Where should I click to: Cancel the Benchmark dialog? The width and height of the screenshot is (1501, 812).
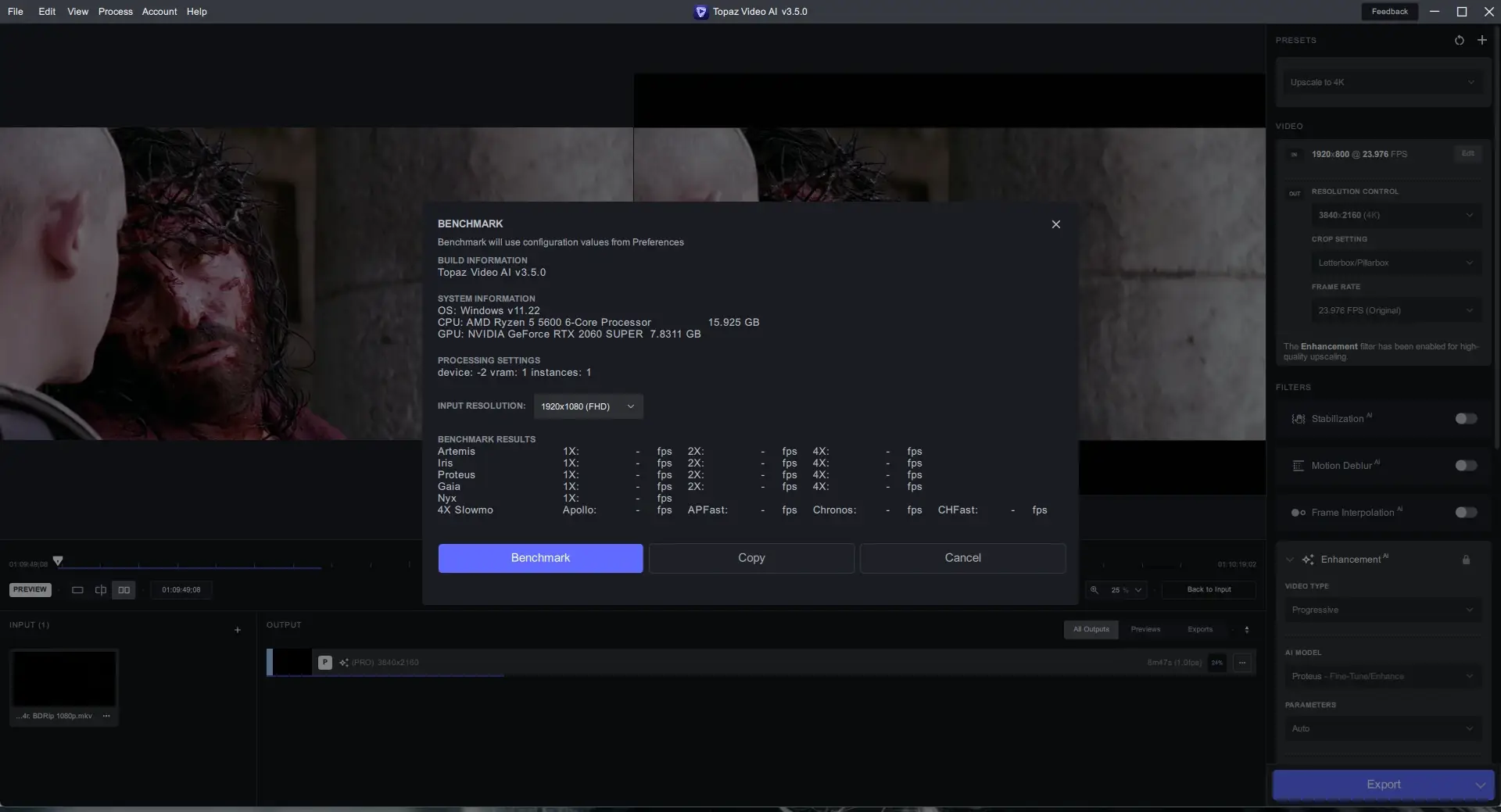pyautogui.click(x=962, y=558)
